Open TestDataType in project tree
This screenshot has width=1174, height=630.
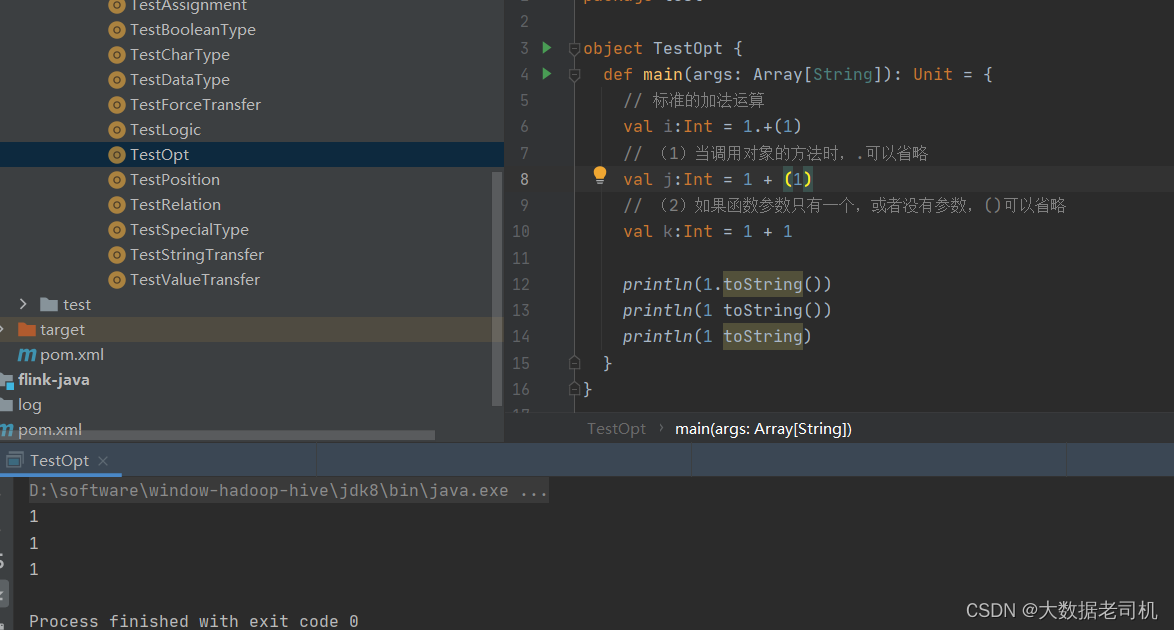coord(180,79)
